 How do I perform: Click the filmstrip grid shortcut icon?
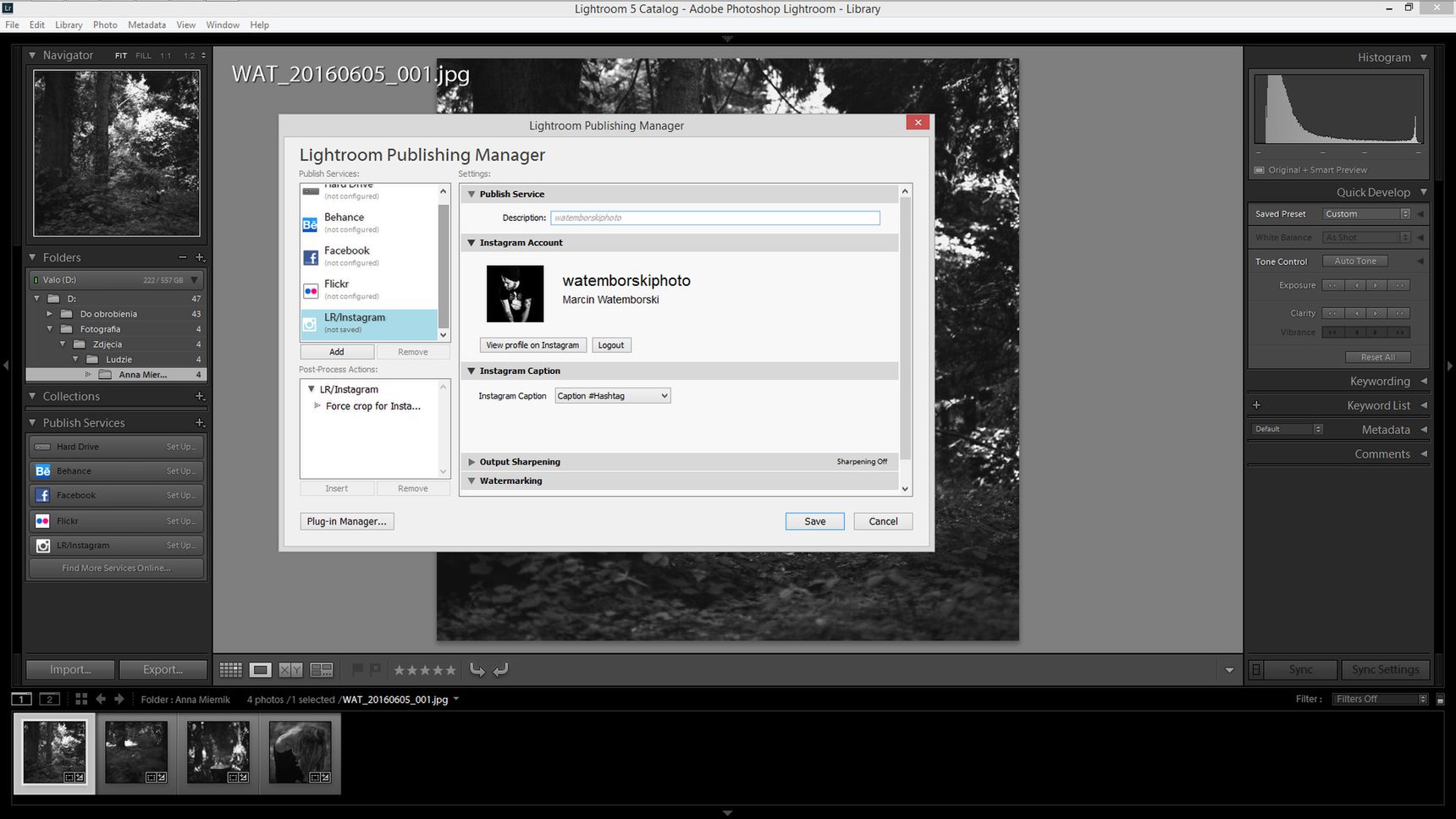click(x=81, y=699)
